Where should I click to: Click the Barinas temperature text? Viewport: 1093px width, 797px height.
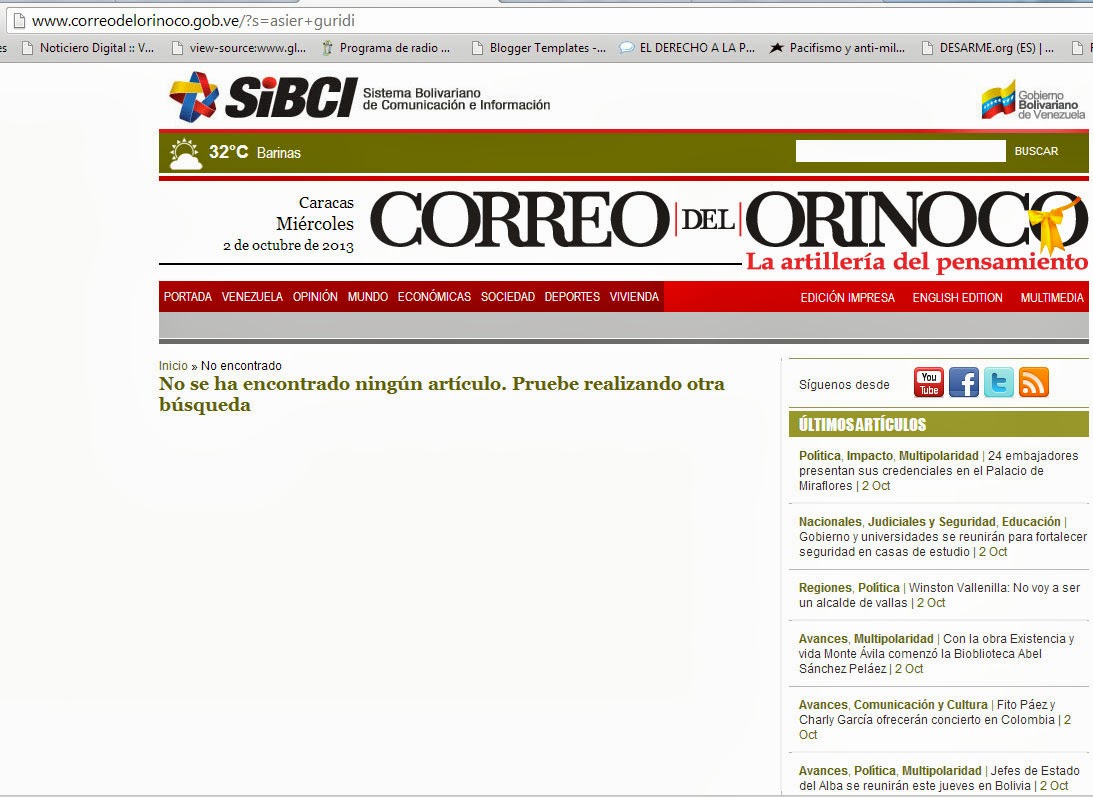[x=254, y=152]
